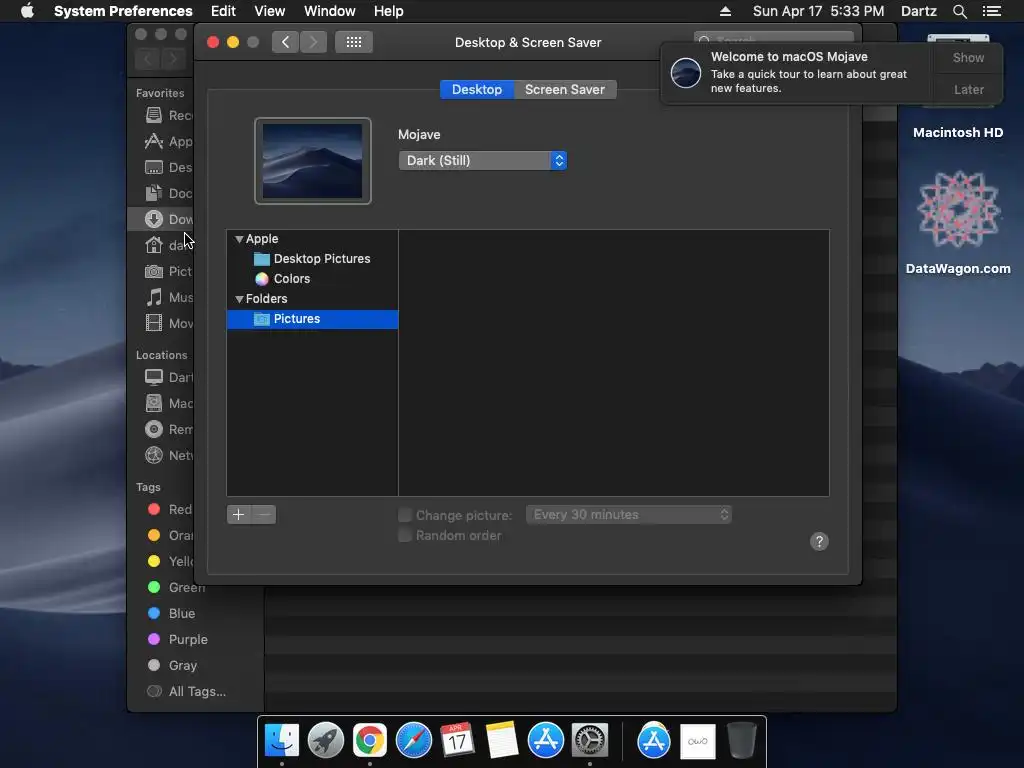Open the owo document icon in Dock
Viewport: 1024px width, 768px height.
click(697, 741)
